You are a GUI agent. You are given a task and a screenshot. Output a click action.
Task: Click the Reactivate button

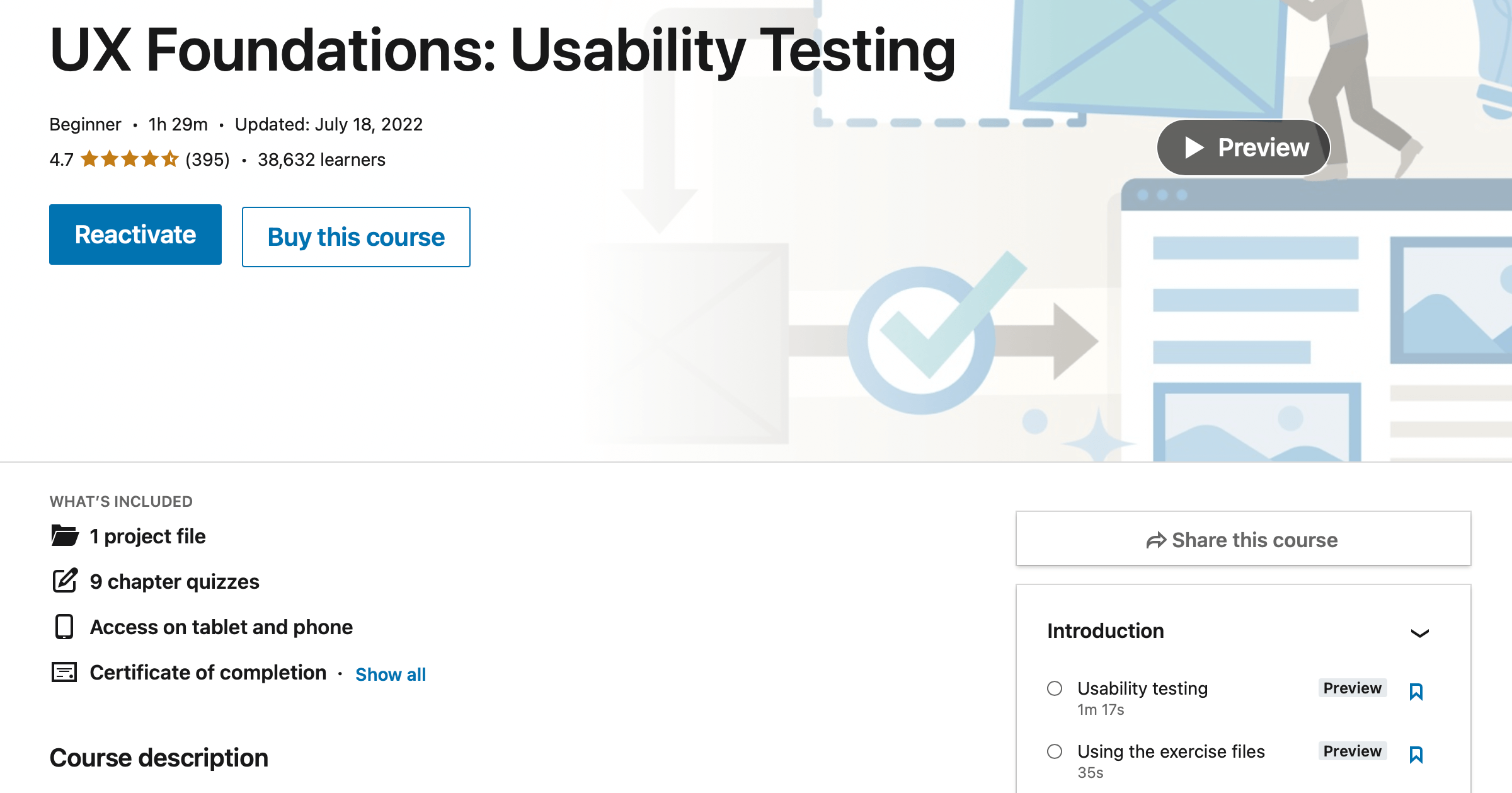[x=135, y=234]
